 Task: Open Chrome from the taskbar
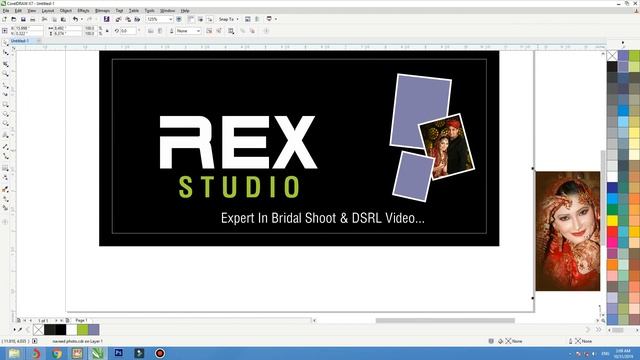point(57,353)
